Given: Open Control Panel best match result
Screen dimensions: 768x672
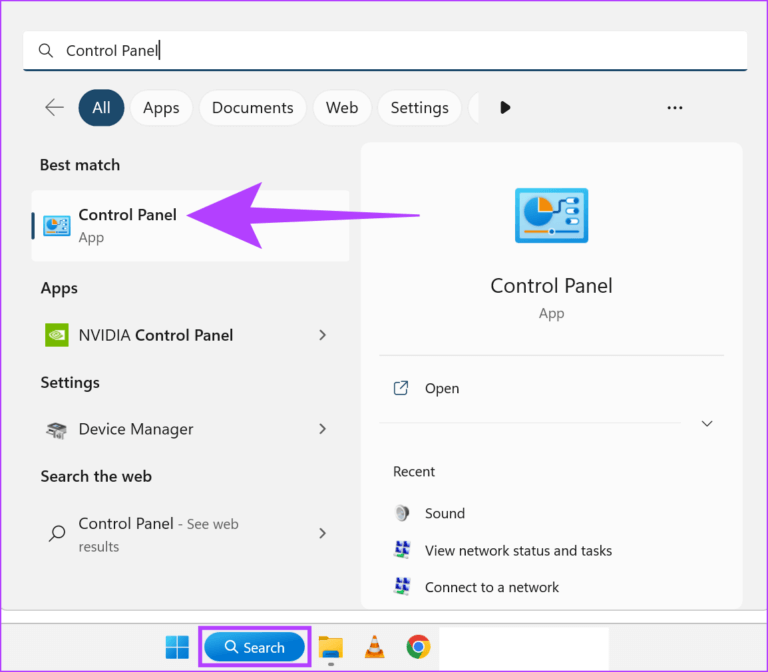Looking at the screenshot, I should pos(191,225).
